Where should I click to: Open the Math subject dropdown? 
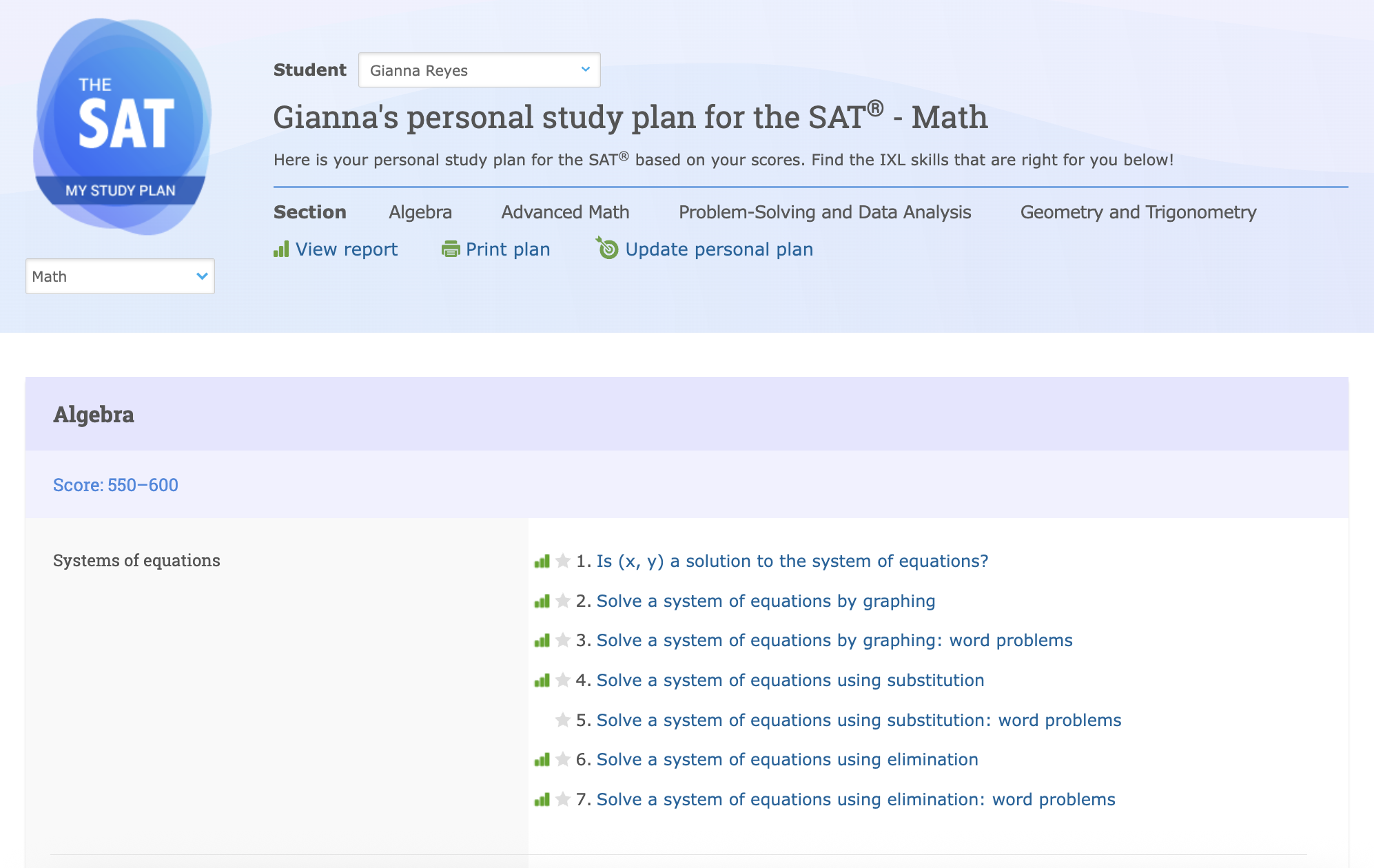pyautogui.click(x=120, y=276)
